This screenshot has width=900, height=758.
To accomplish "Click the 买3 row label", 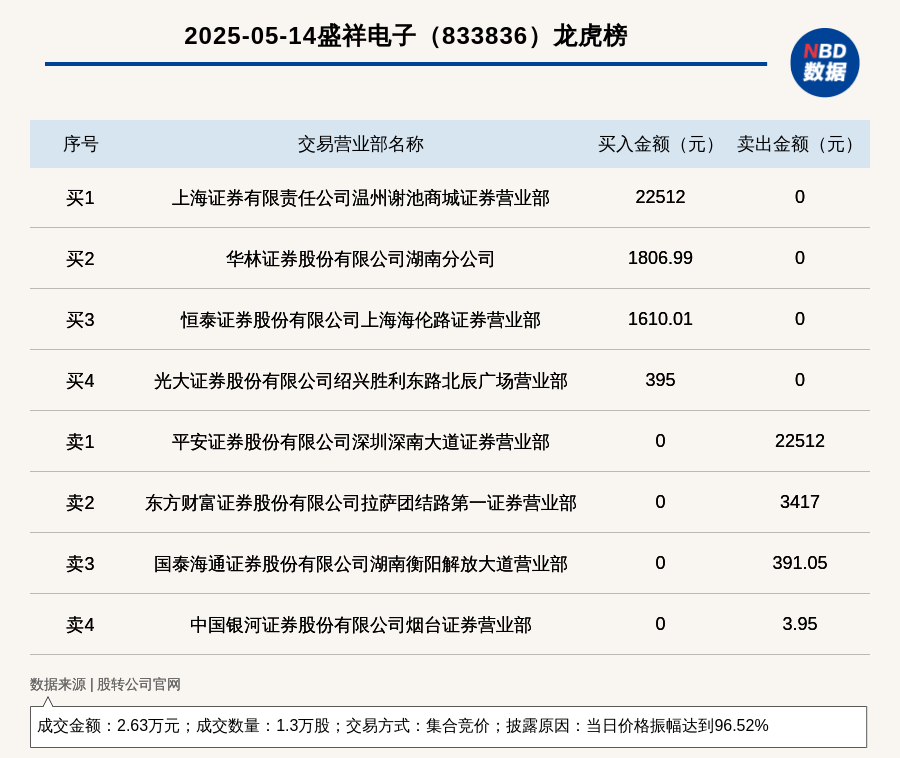I will coord(80,320).
